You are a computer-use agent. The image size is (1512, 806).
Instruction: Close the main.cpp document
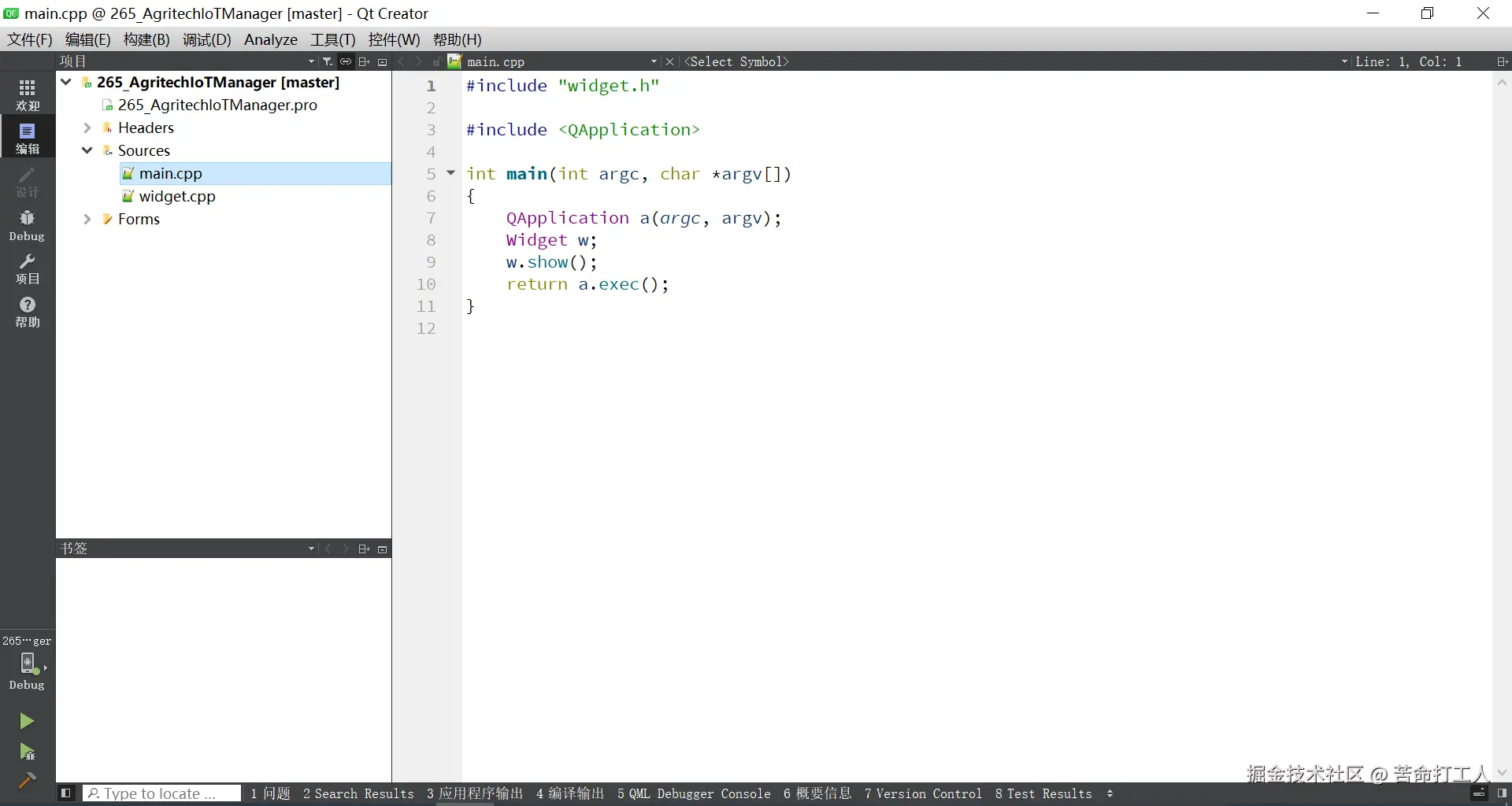tap(670, 61)
